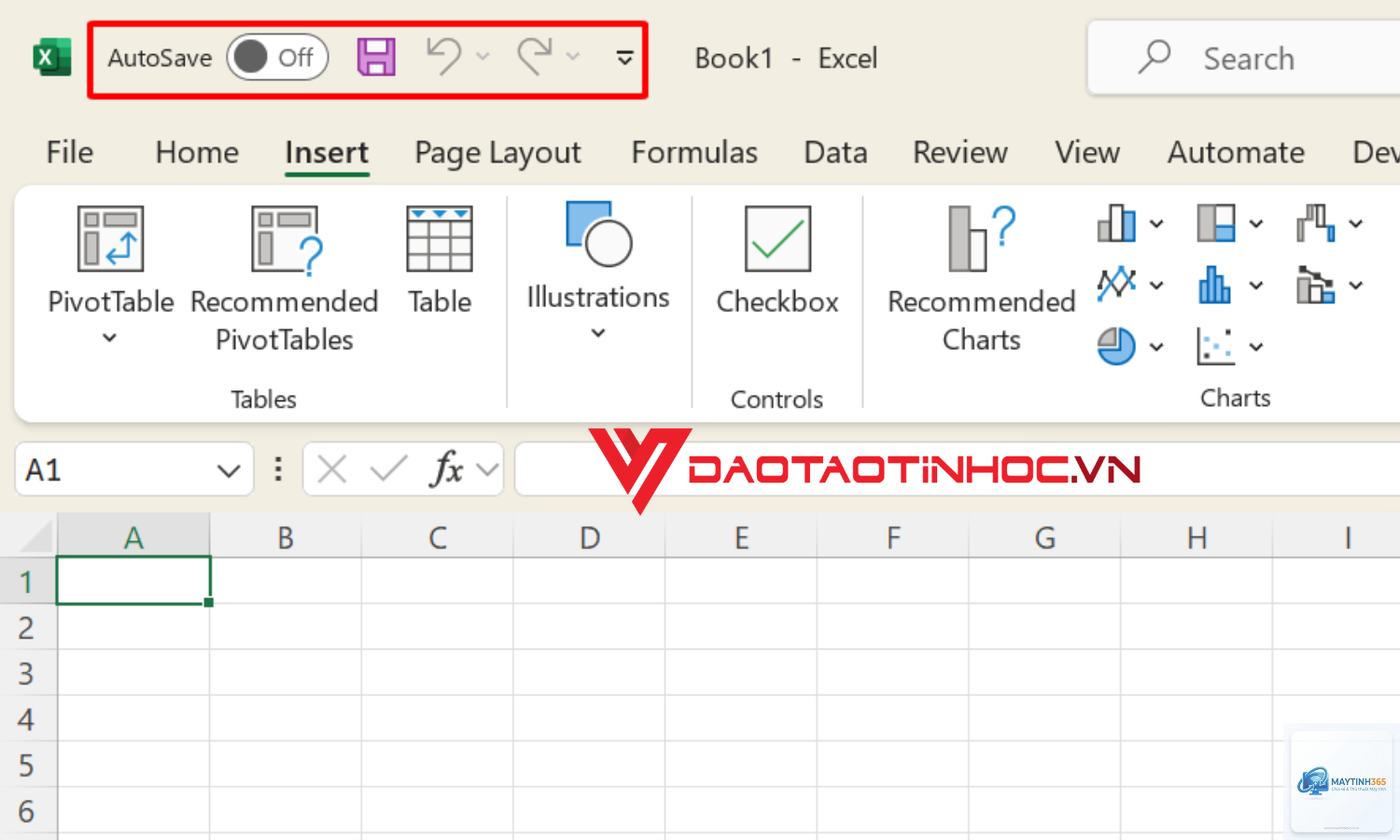The width and height of the screenshot is (1400, 840).
Task: Expand the PivotTable dropdown chevron
Action: click(109, 338)
